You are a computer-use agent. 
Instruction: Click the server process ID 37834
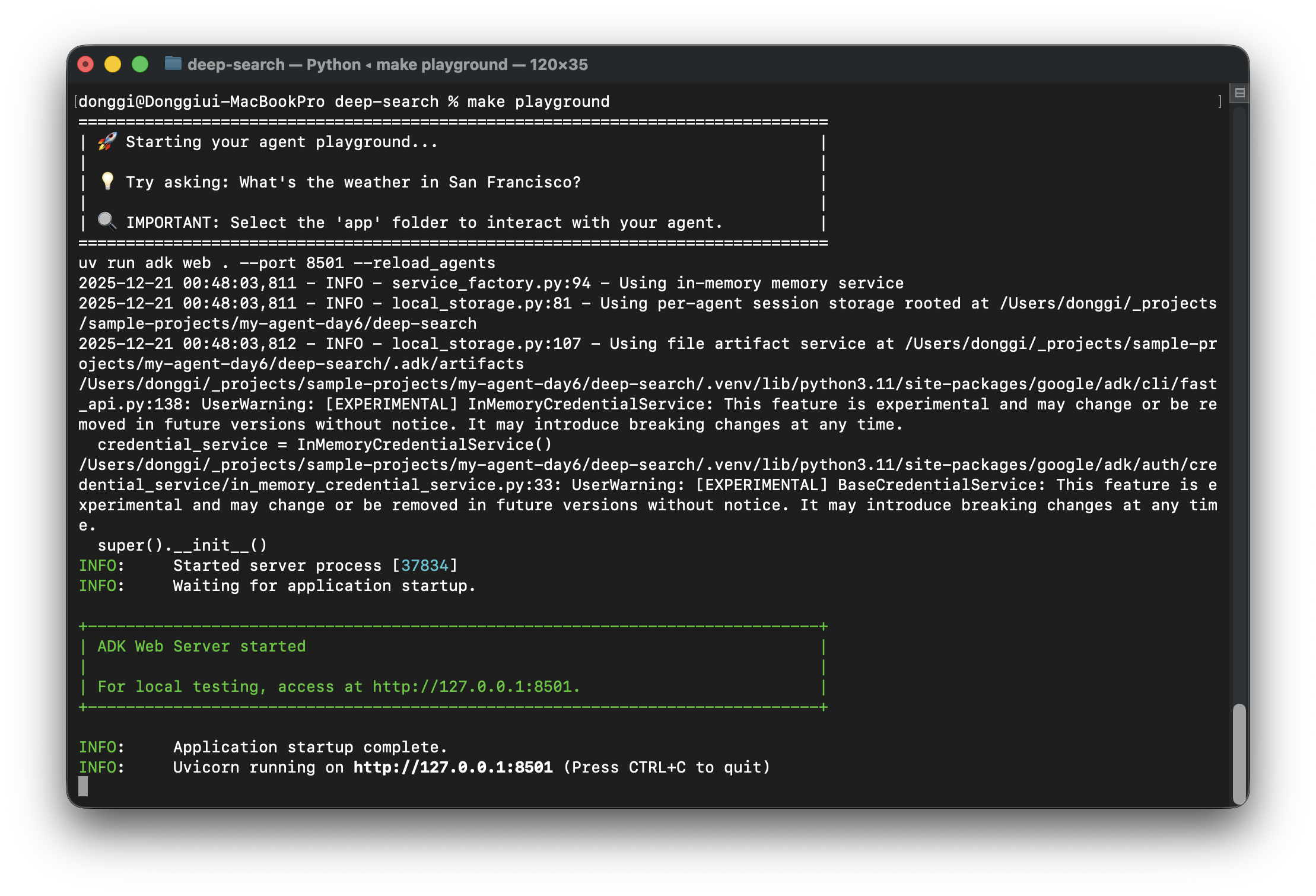[x=424, y=565]
